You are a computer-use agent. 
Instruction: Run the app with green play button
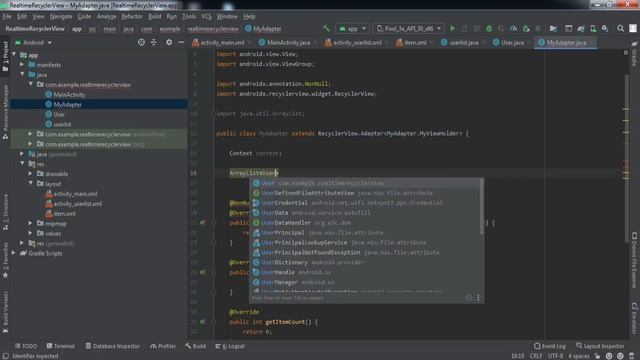[x=452, y=29]
